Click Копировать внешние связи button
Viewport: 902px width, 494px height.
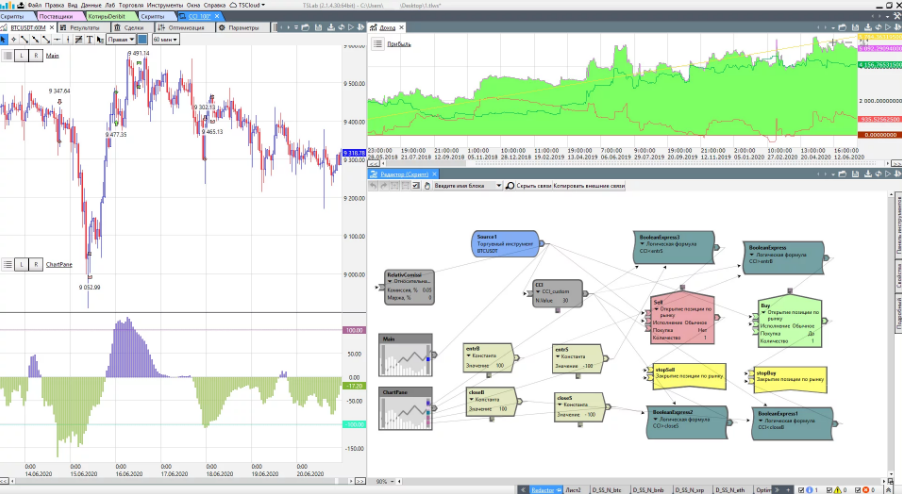click(588, 186)
